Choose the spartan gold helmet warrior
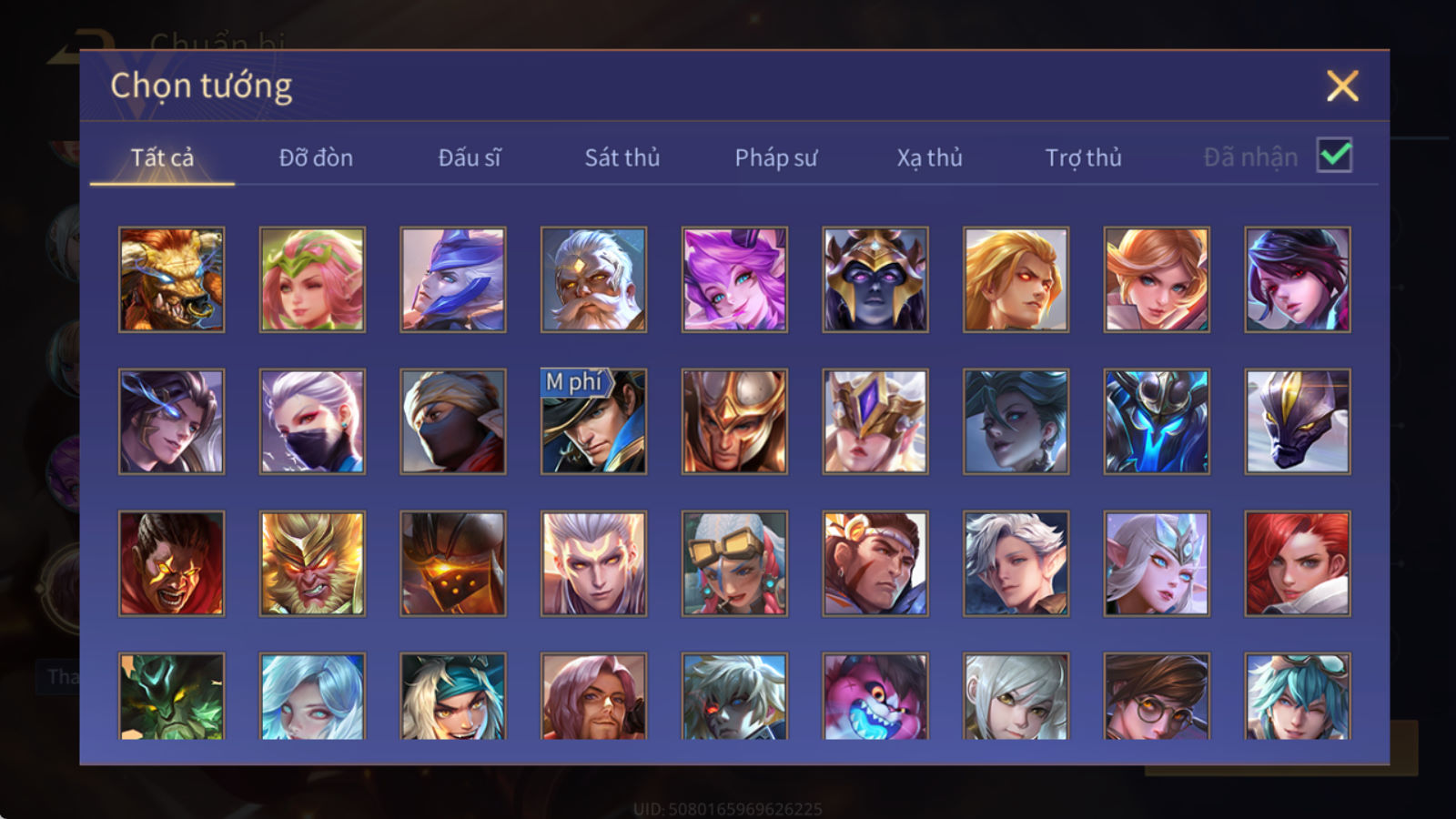Viewport: 1456px width, 819px height. [x=734, y=421]
